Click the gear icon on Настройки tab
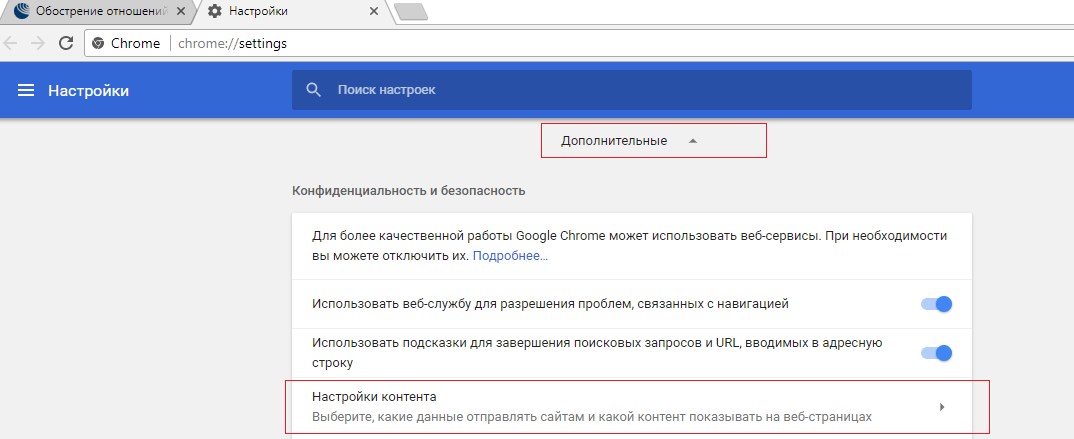 click(214, 11)
